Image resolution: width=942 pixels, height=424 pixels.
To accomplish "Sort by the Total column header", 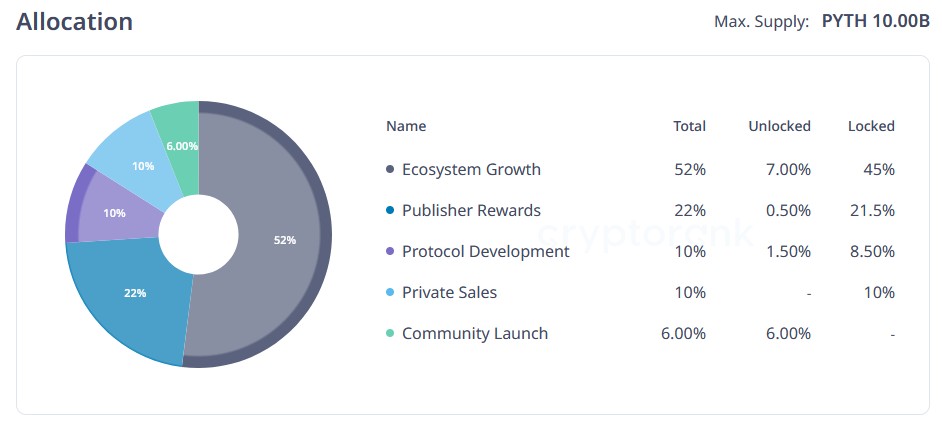I will 689,126.
